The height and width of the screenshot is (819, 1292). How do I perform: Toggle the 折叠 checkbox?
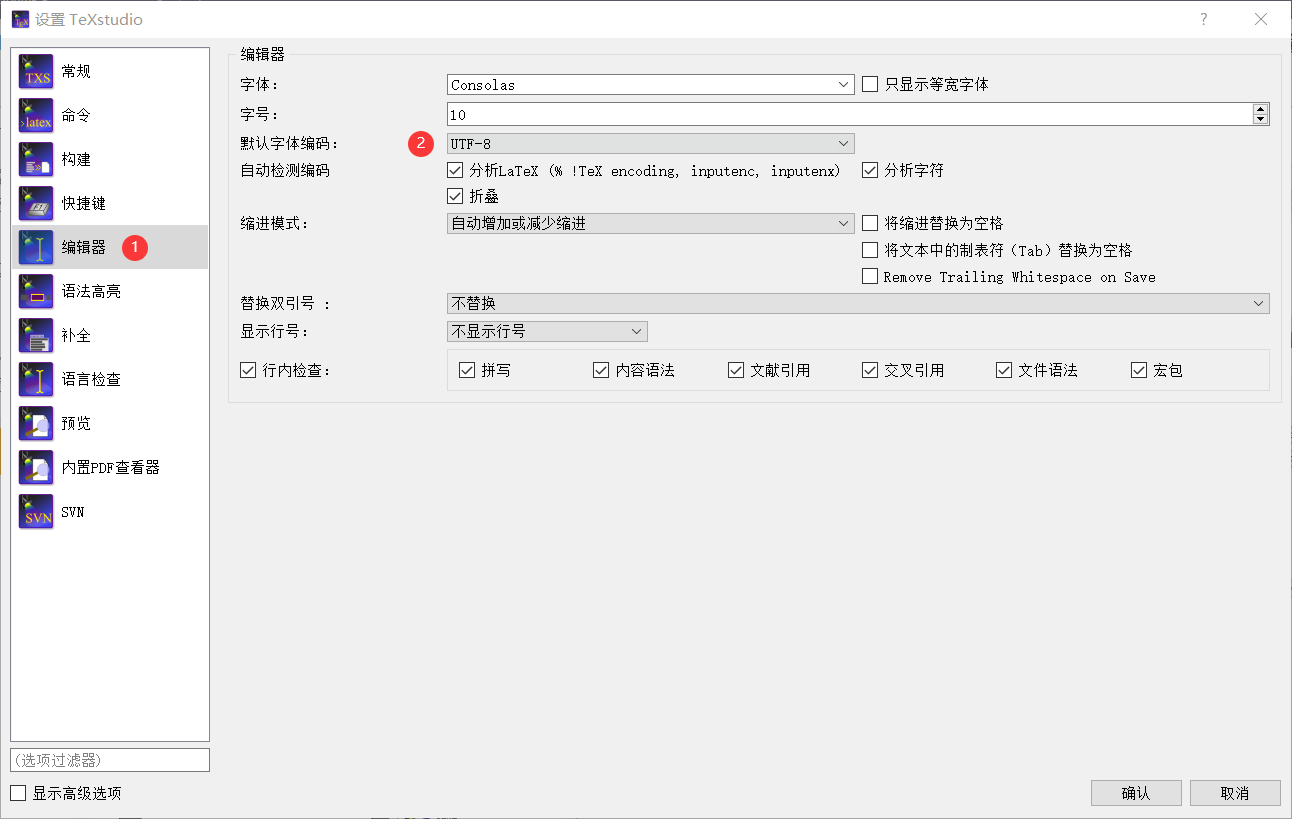[x=455, y=197]
